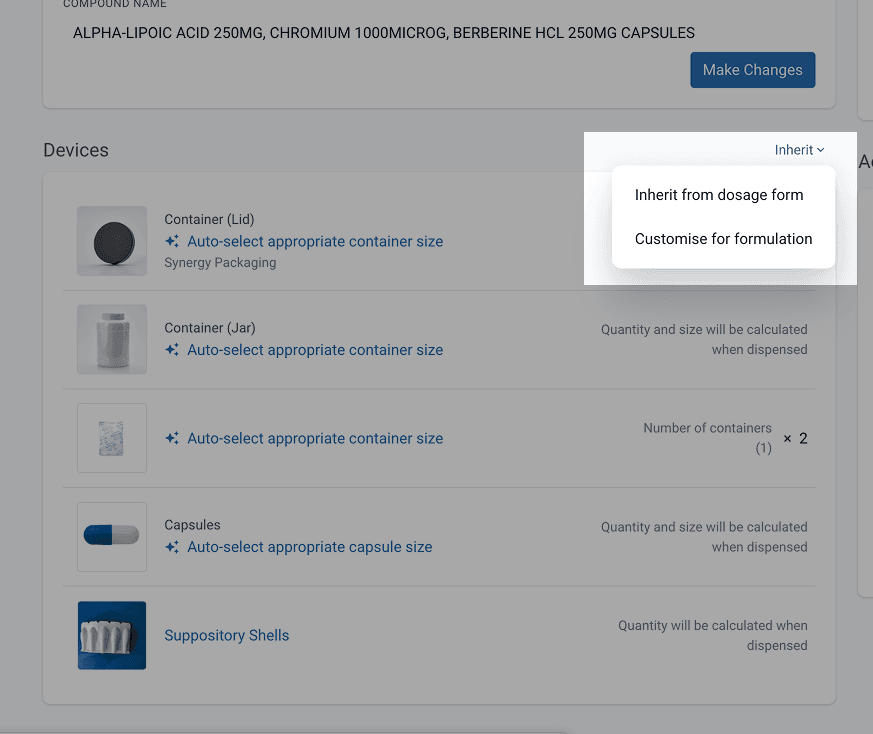Open the Container (Jar) thumbnail image
This screenshot has width=873, height=734.
coord(112,339)
